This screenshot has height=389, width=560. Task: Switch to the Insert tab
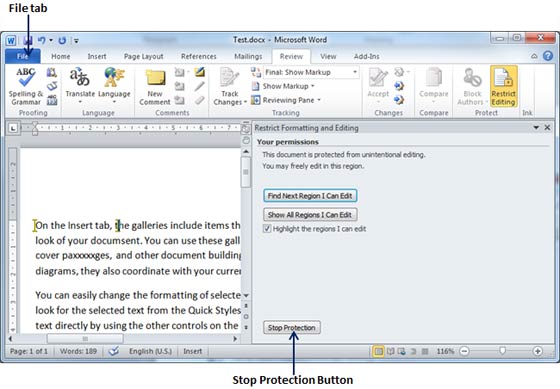tap(97, 56)
